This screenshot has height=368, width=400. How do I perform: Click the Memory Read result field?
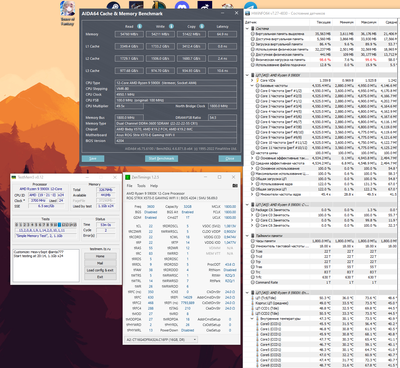129,34
